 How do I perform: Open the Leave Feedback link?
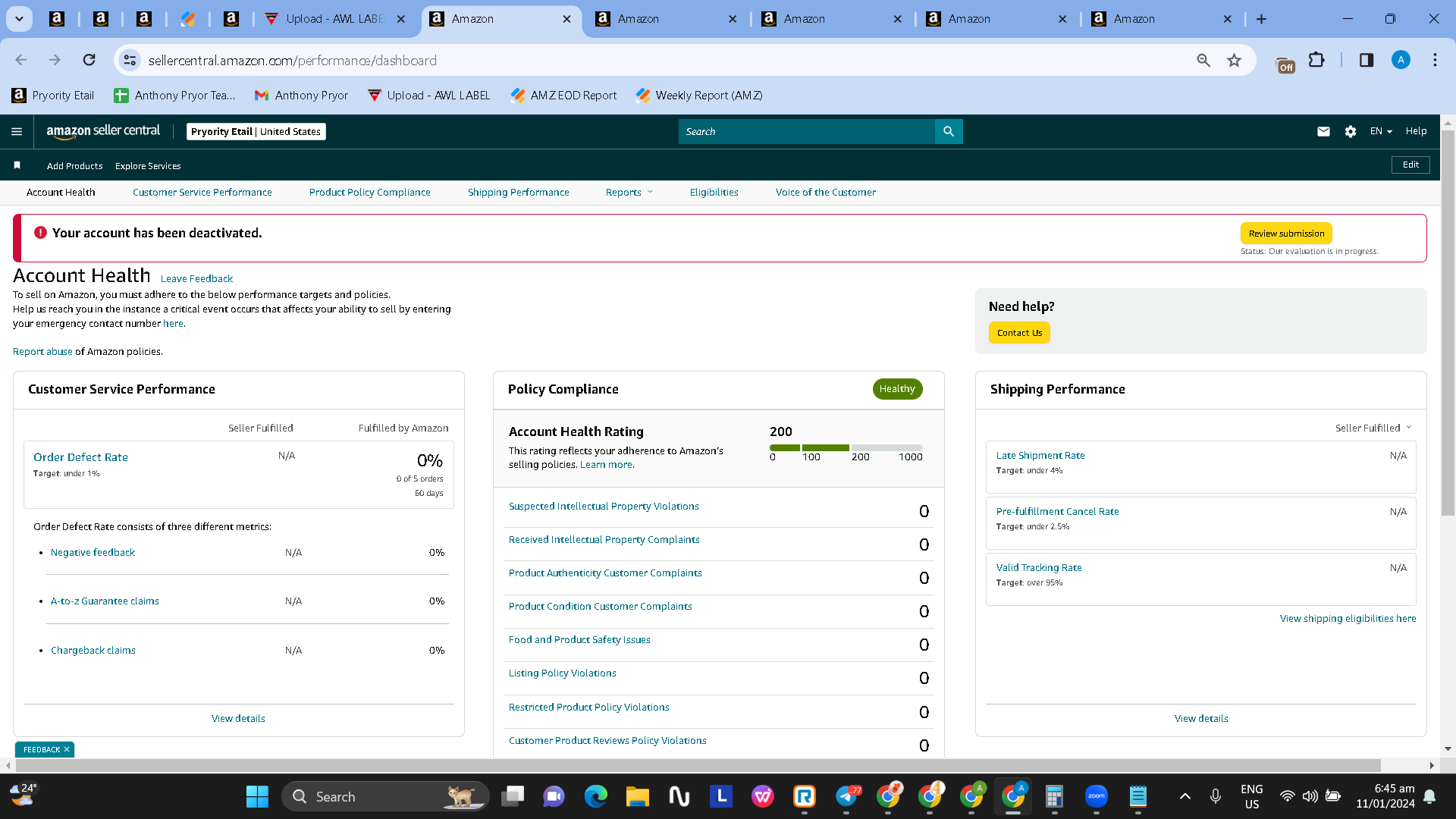(196, 278)
